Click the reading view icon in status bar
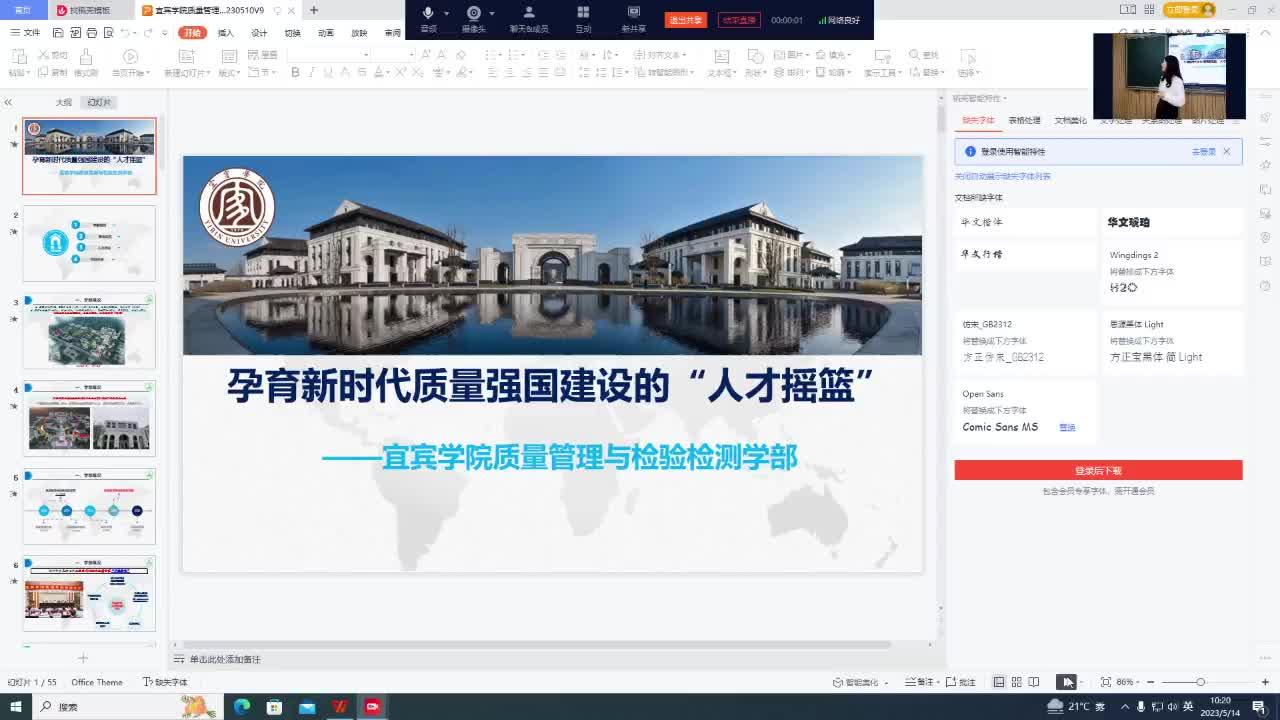Viewport: 1280px width, 720px height. click(1034, 682)
